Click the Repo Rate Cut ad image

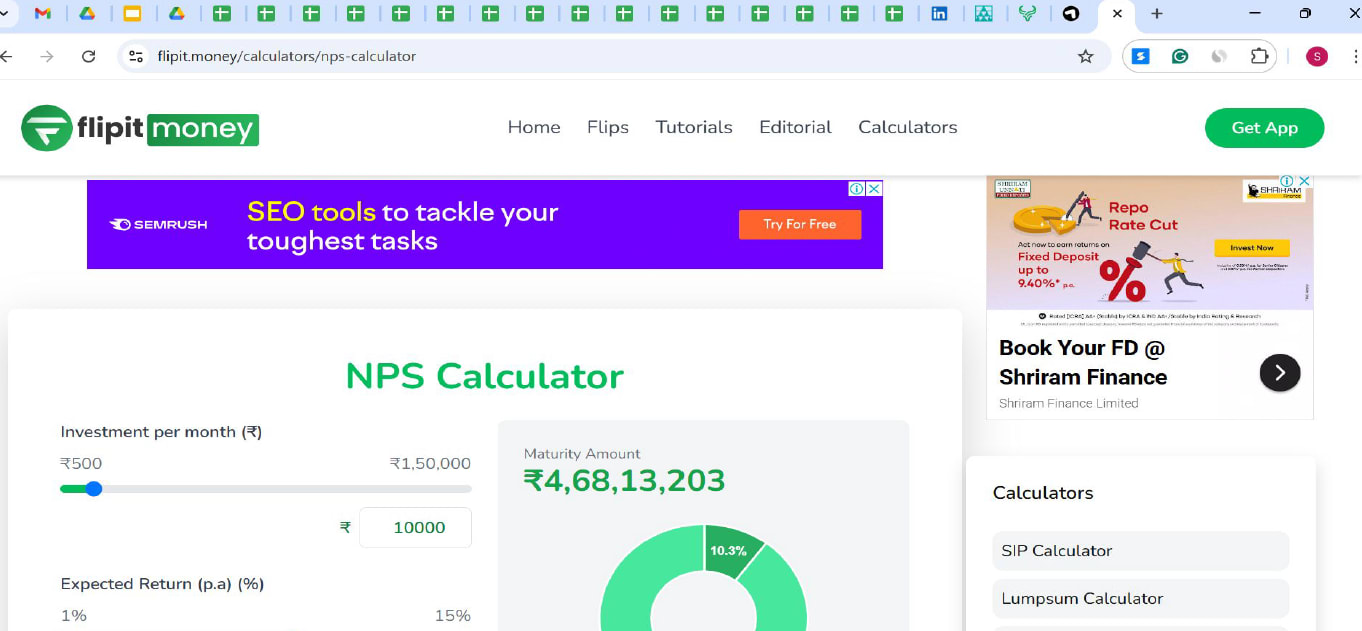pyautogui.click(x=1150, y=243)
